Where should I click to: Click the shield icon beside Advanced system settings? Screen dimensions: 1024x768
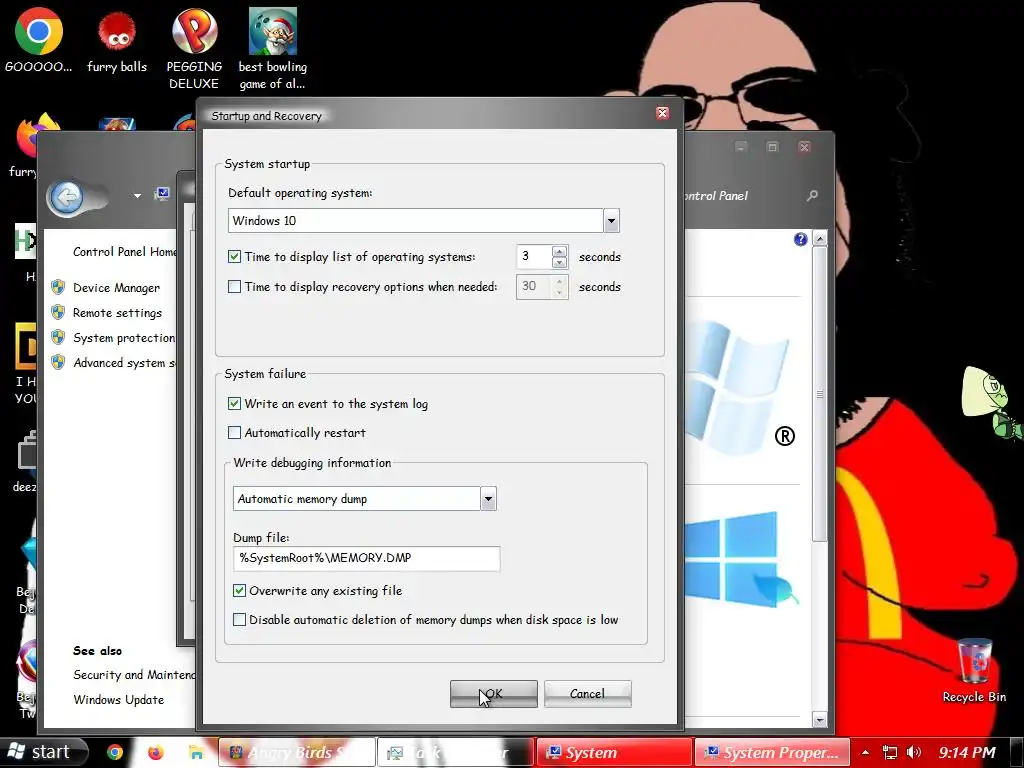click(58, 362)
